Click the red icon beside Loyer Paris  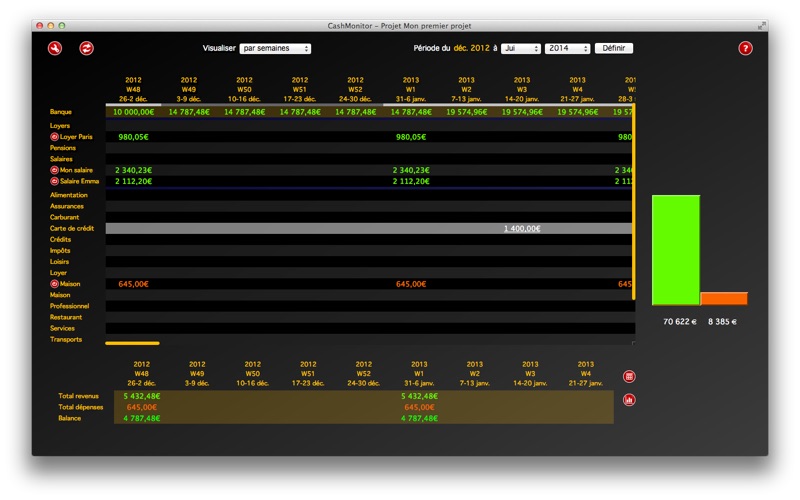tap(54, 137)
